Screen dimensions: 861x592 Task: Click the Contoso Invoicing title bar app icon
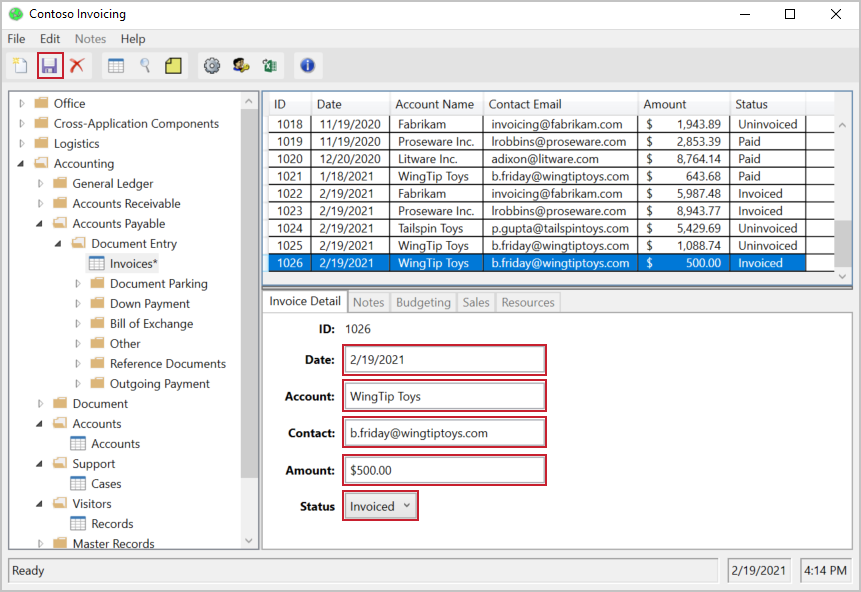click(x=16, y=14)
